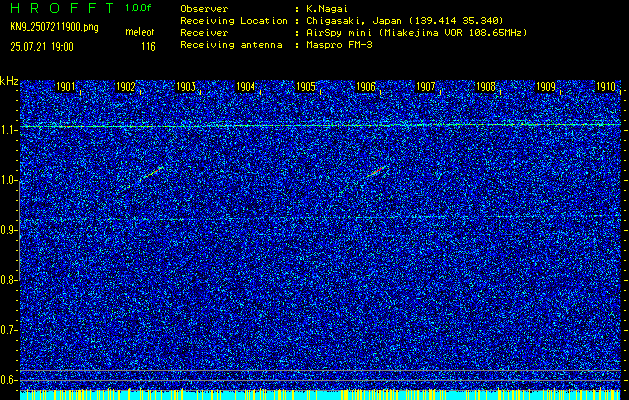Click the 1.0 frequency axis label
Image resolution: width=629 pixels, height=400 pixels.
[8, 181]
